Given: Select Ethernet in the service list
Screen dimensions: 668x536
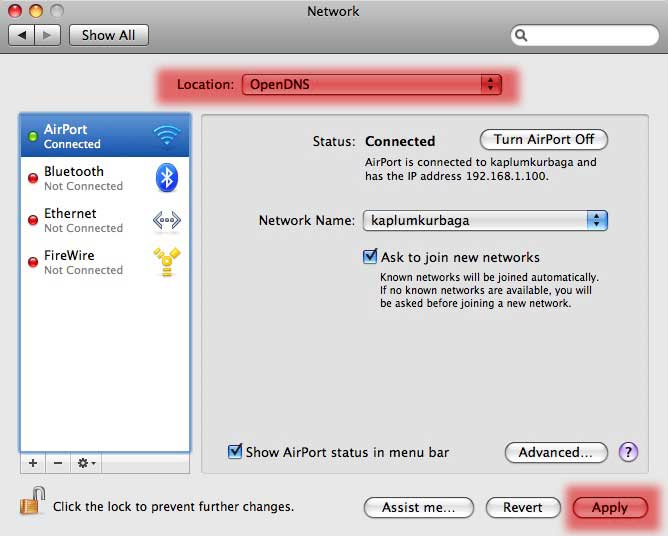Looking at the screenshot, I should click(x=105, y=220).
